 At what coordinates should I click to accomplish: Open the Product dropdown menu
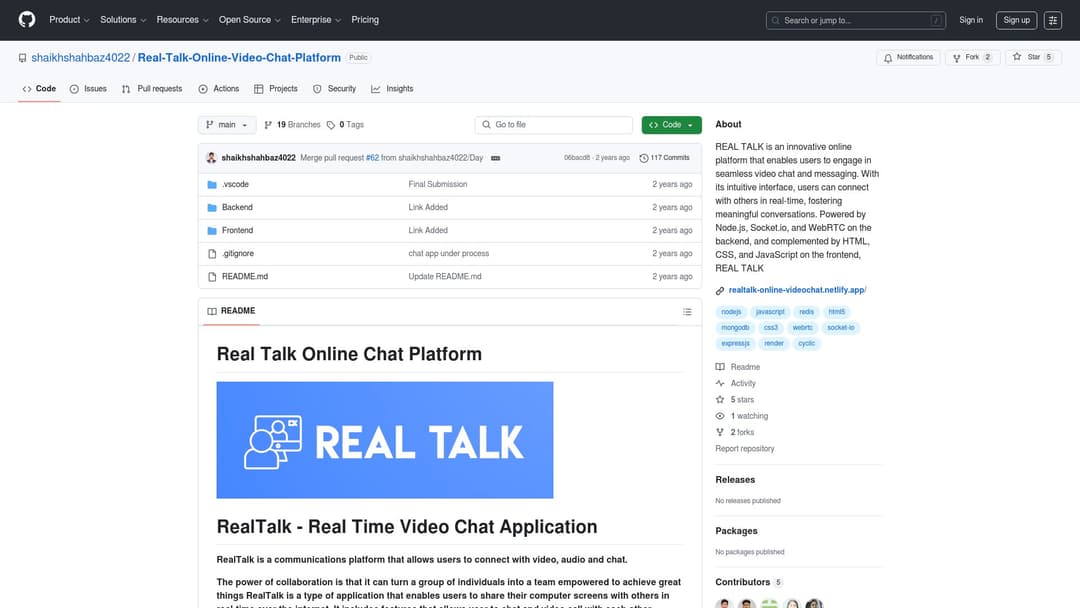(69, 20)
